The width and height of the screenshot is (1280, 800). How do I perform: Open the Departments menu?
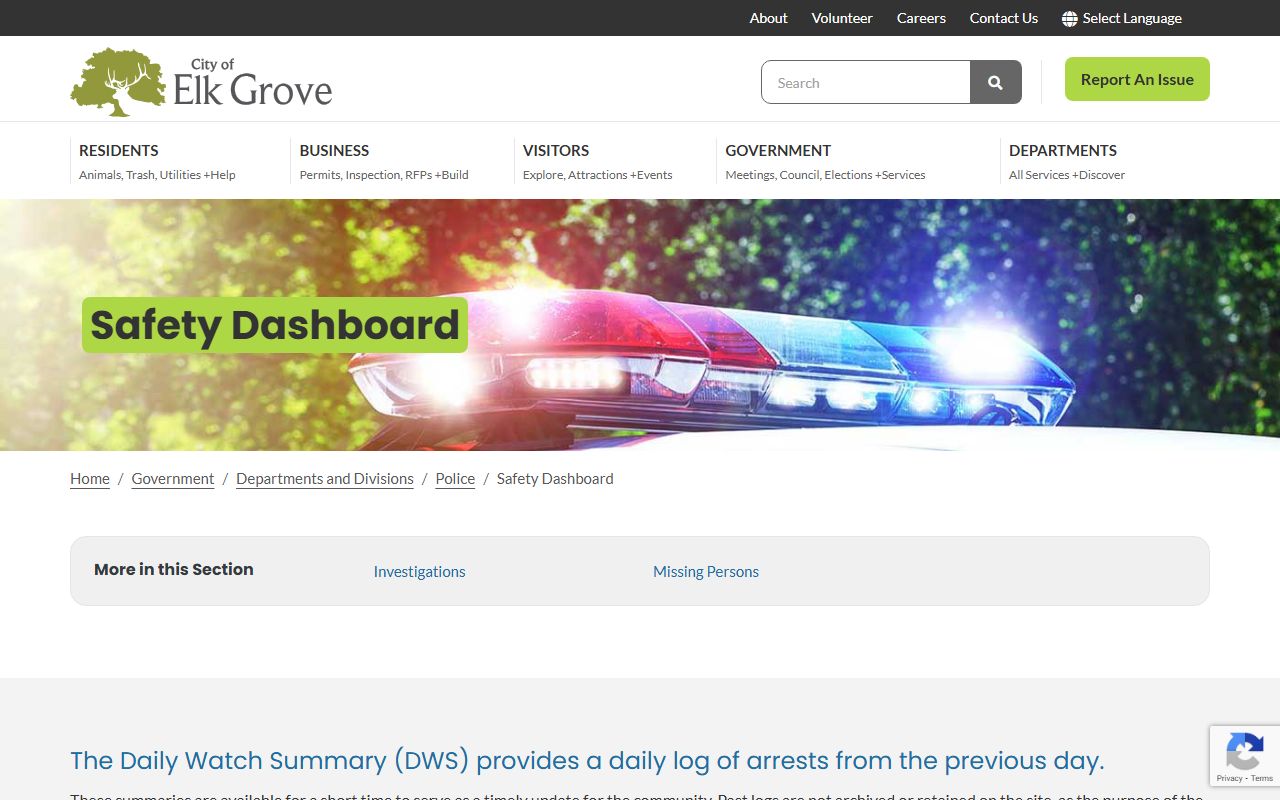pos(1067,161)
